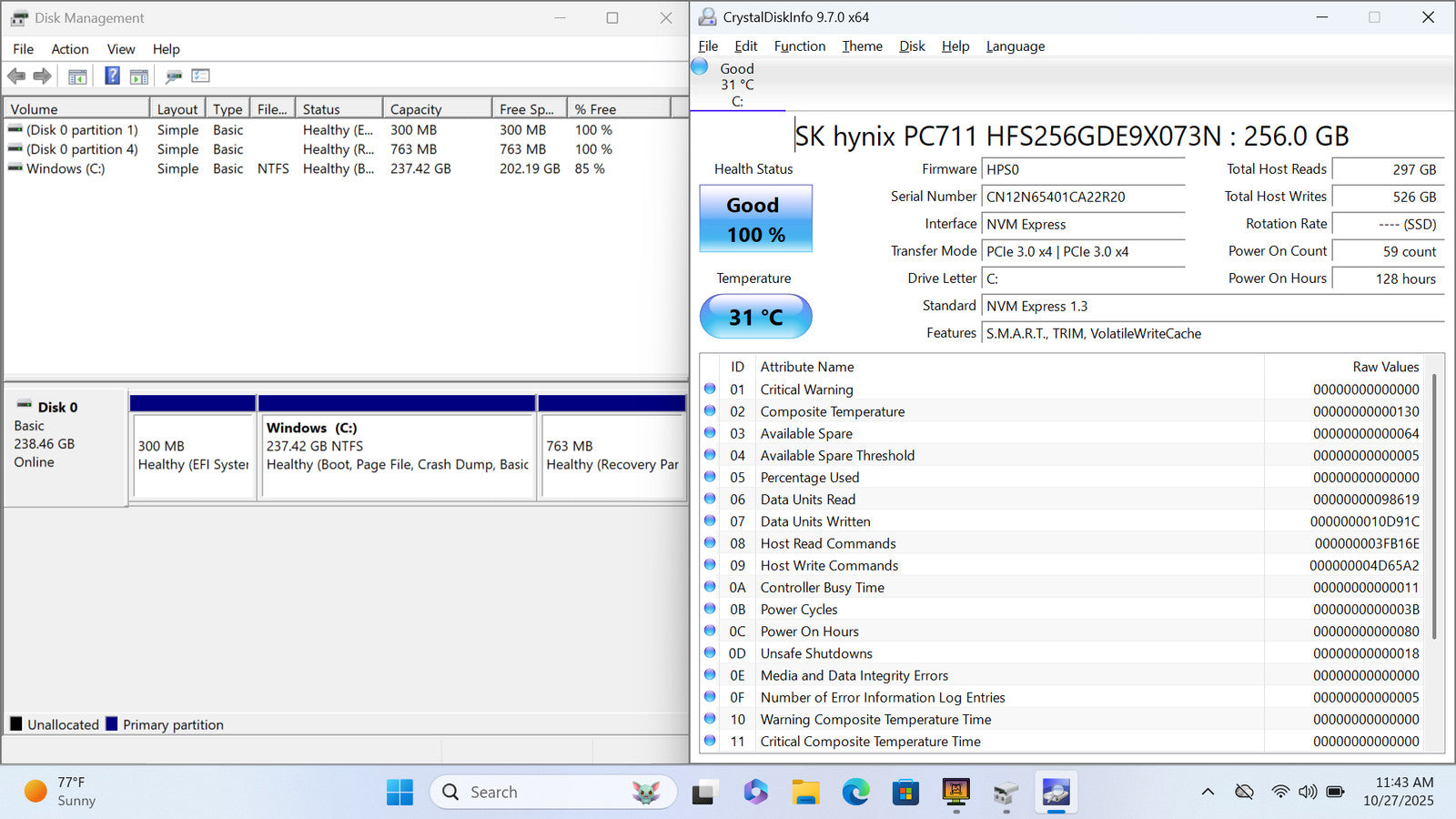Open the Disk menu in CrystalDiskInfo
Screen dimensions: 1456x819
click(x=912, y=46)
